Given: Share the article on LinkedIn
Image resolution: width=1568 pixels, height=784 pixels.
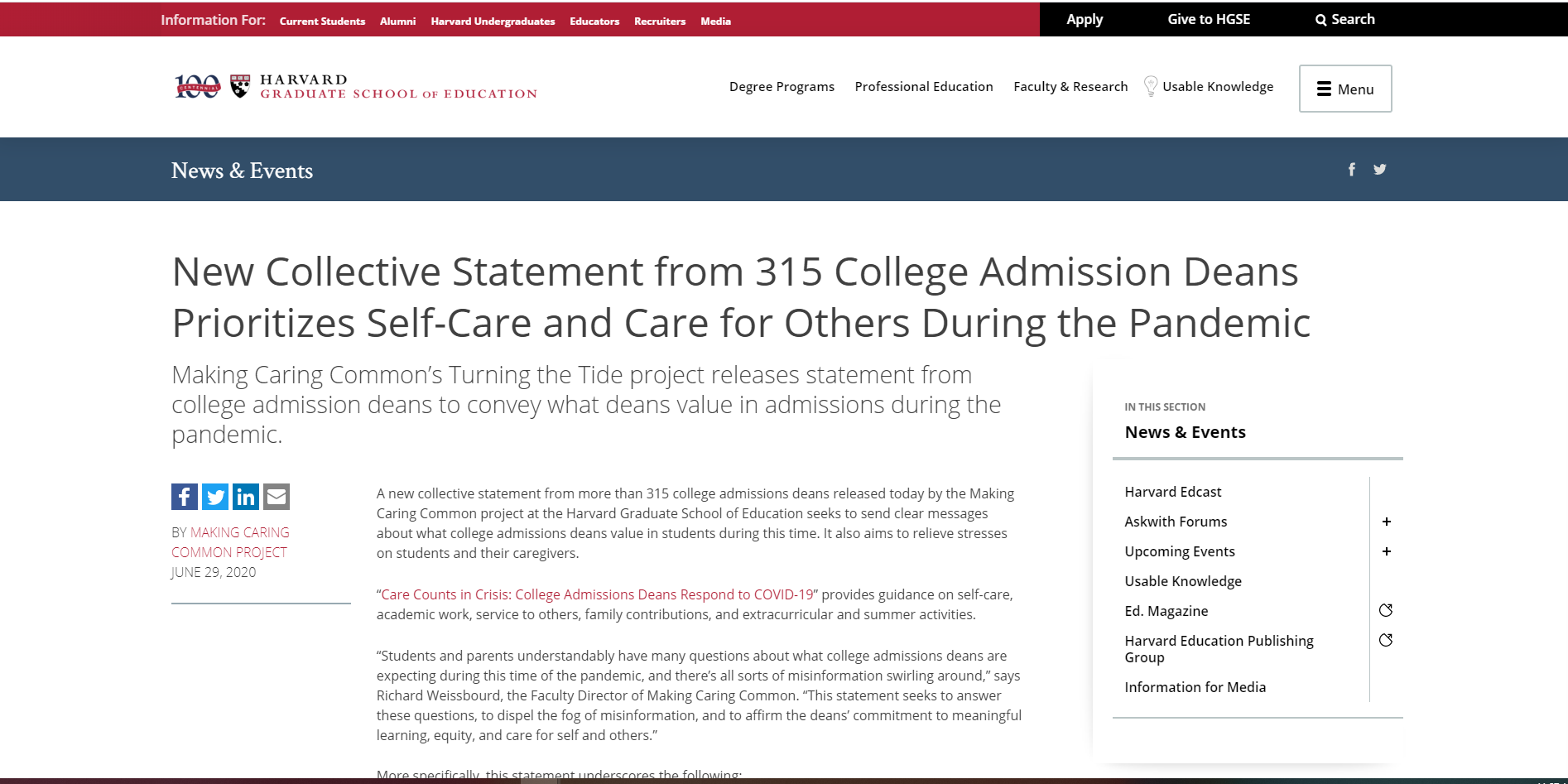Looking at the screenshot, I should 245,496.
